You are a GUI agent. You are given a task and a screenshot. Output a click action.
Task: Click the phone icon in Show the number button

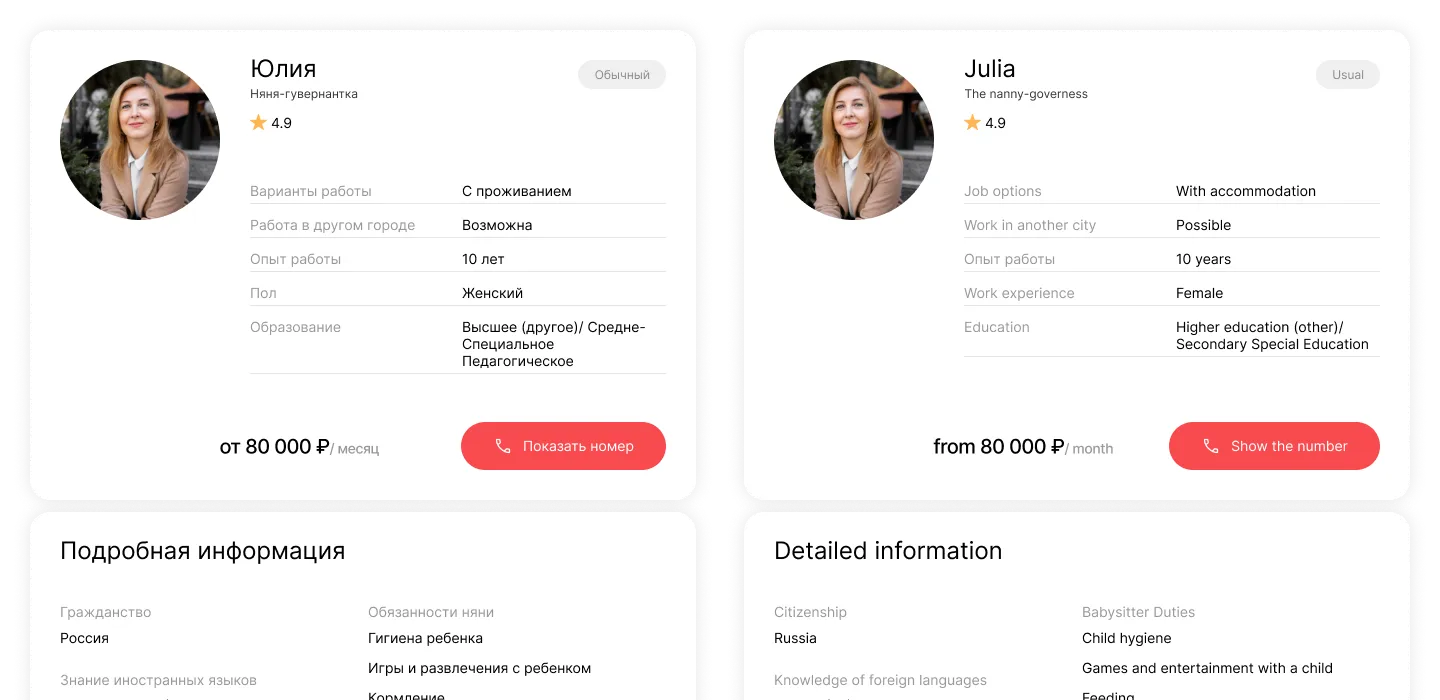click(x=1211, y=446)
